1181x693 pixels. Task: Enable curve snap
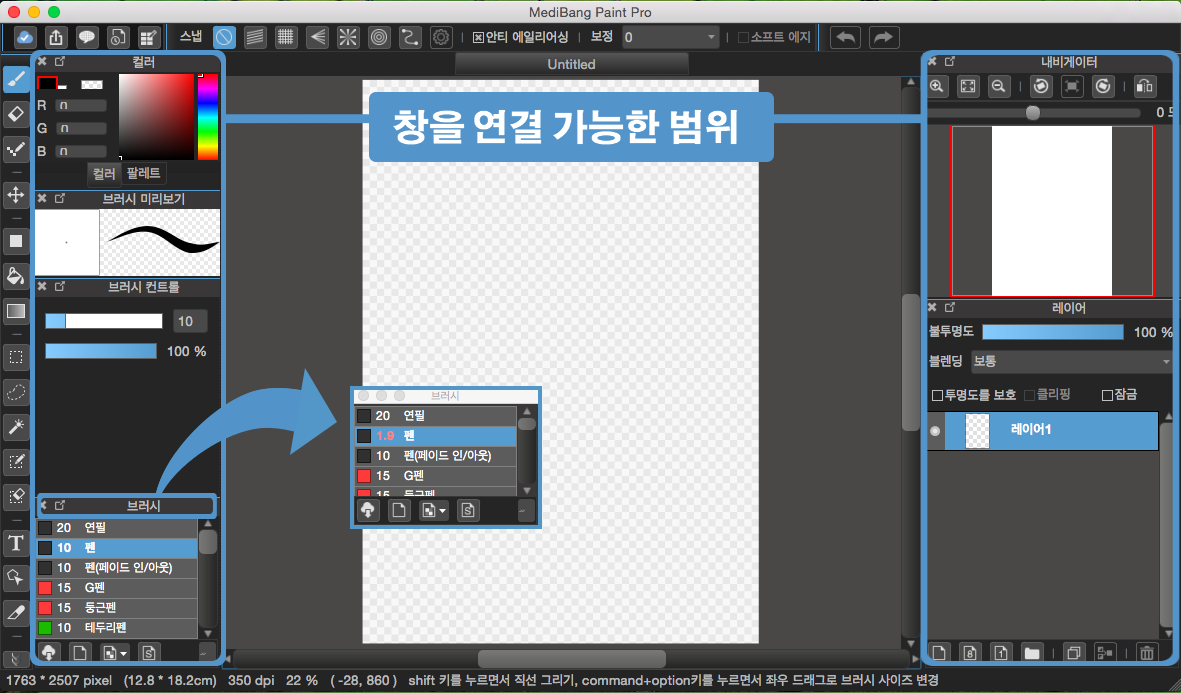tap(410, 37)
